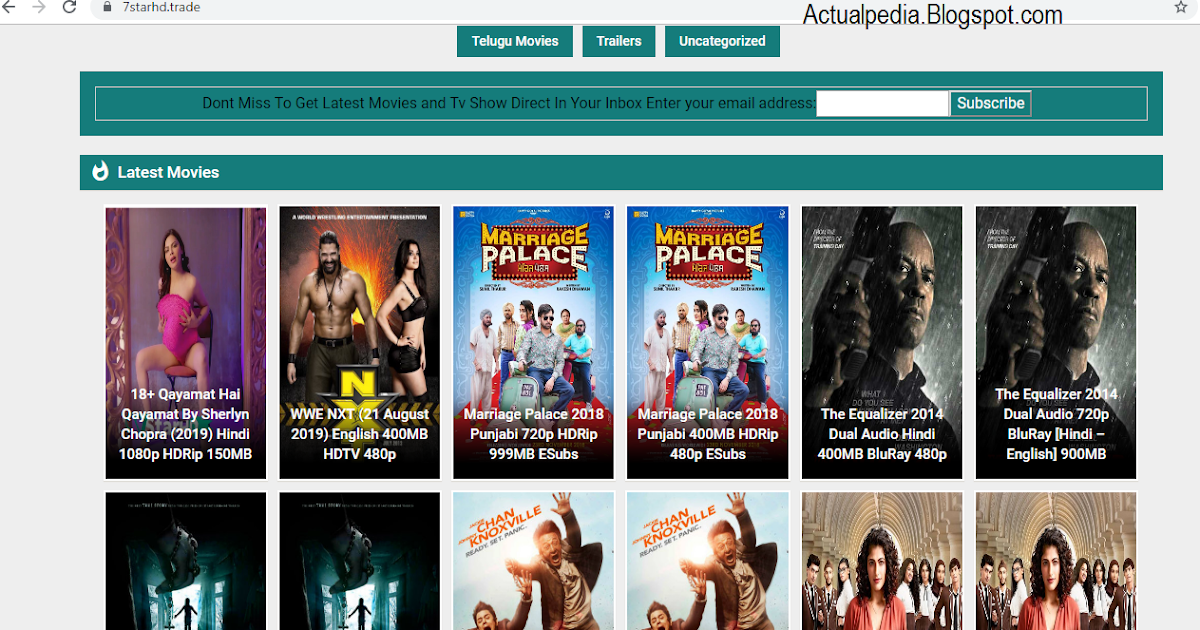Click the flame icon beside Latest Movies
The width and height of the screenshot is (1200, 630).
100,172
